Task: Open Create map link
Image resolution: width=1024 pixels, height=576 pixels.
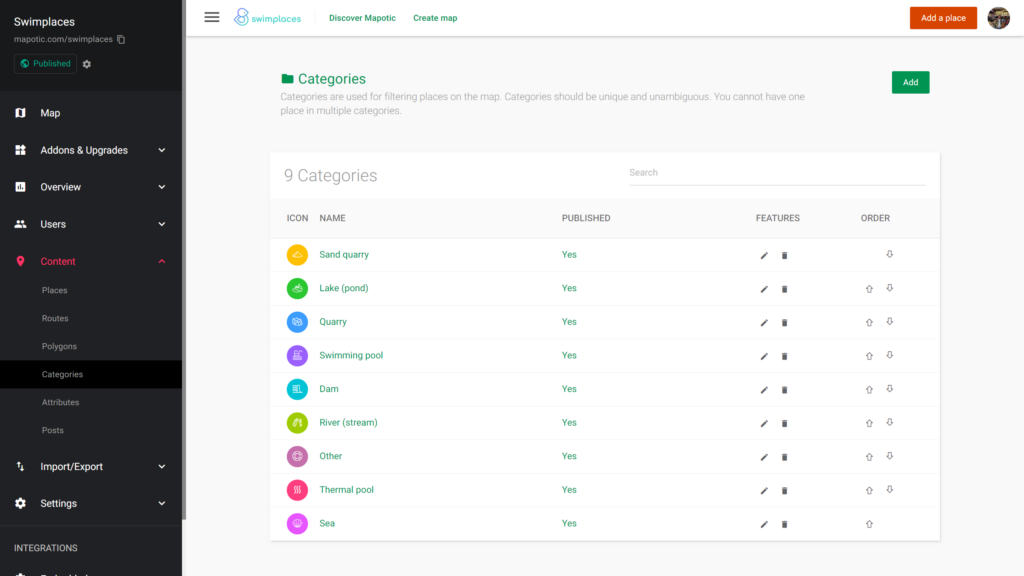Action: 435,18
